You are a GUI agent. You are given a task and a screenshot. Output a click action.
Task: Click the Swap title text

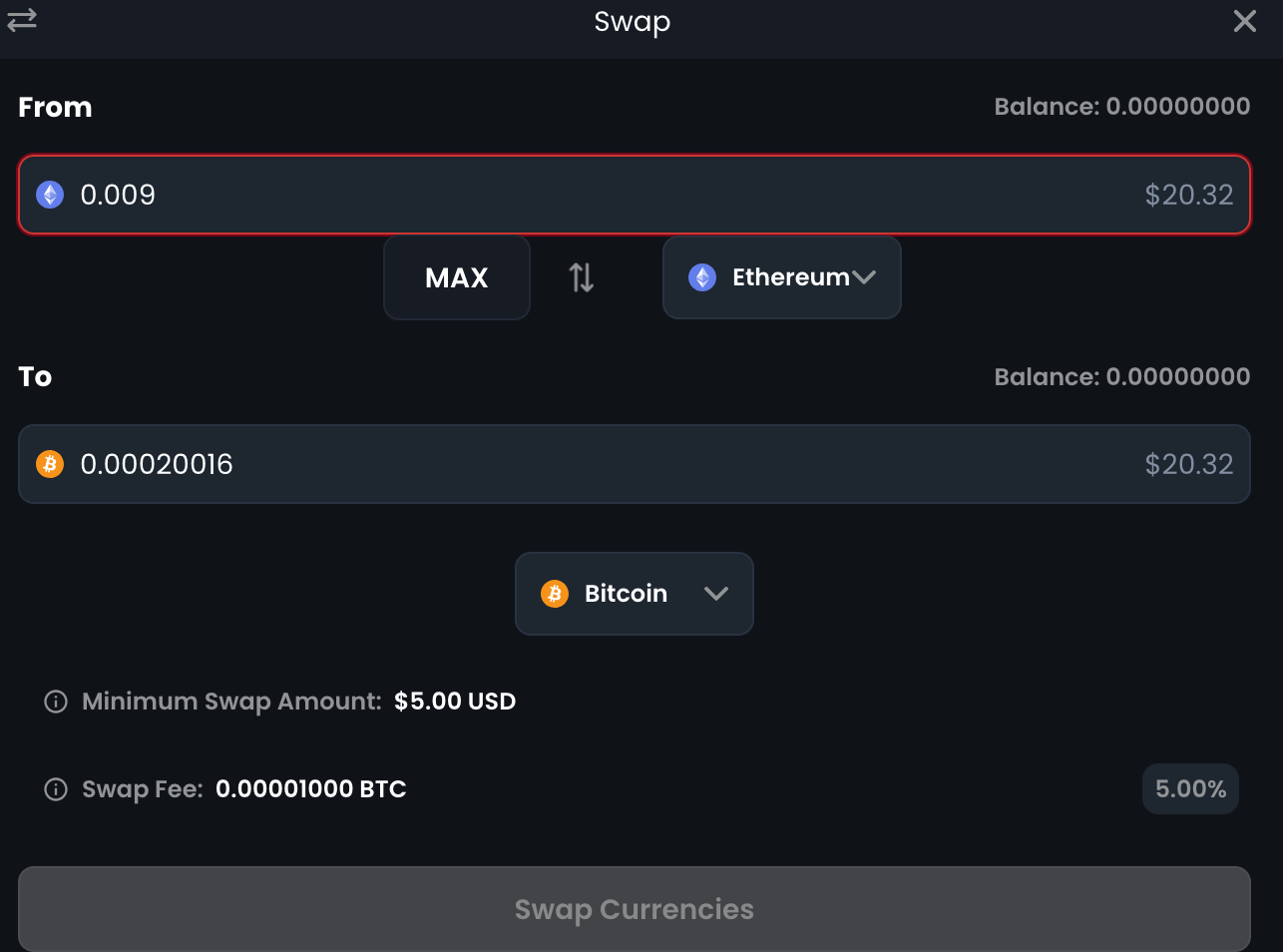633,22
